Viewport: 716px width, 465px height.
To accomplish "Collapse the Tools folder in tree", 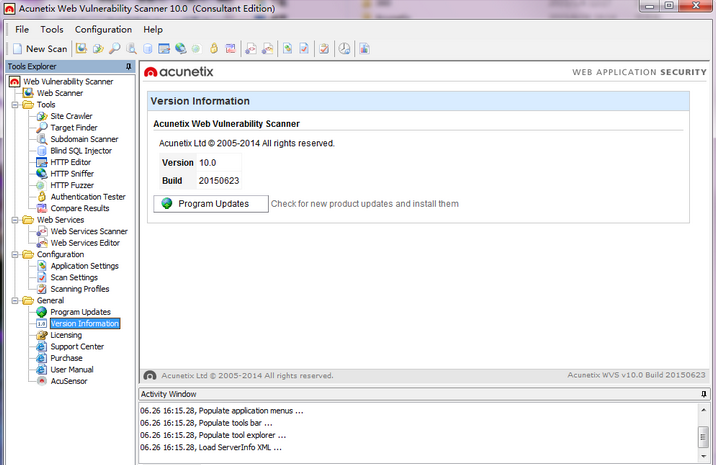I will tap(15, 105).
